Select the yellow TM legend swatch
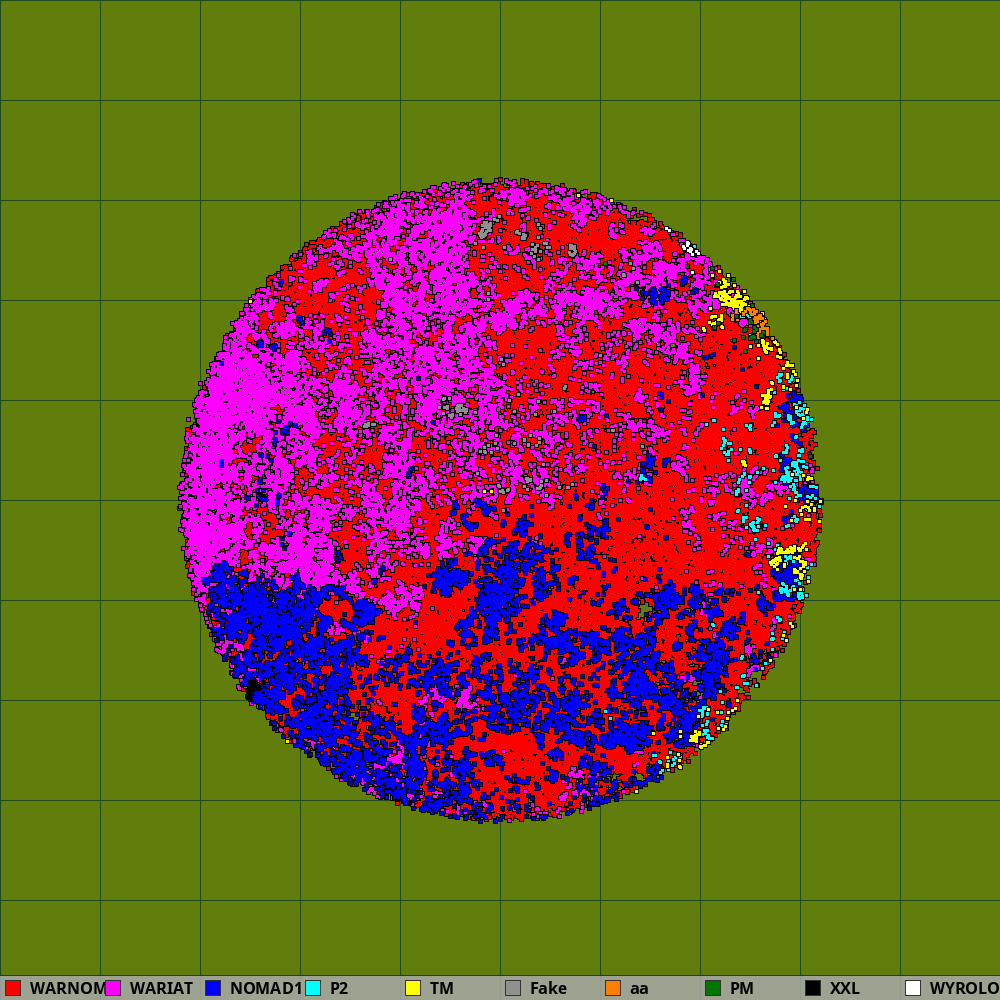1000x1000 pixels. pyautogui.click(x=413, y=988)
